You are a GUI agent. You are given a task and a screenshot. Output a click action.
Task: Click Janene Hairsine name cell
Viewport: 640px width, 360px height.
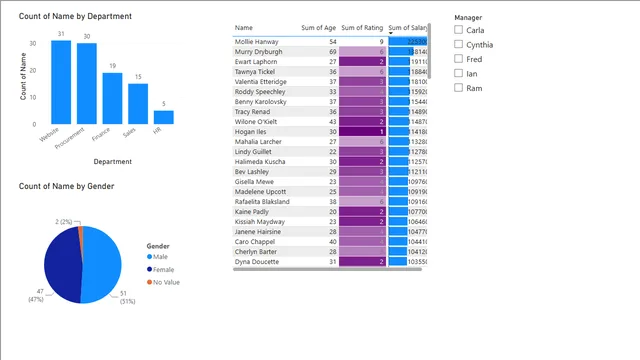click(258, 232)
